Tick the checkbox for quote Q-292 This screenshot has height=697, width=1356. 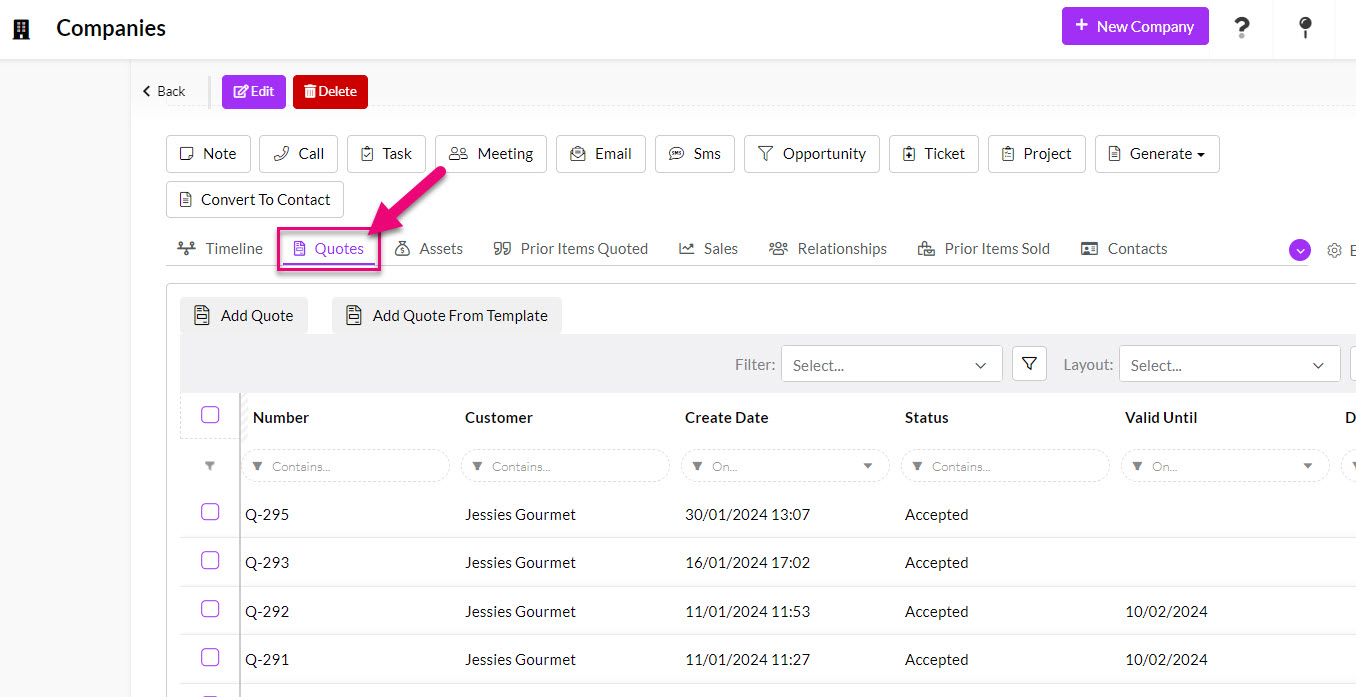point(210,609)
